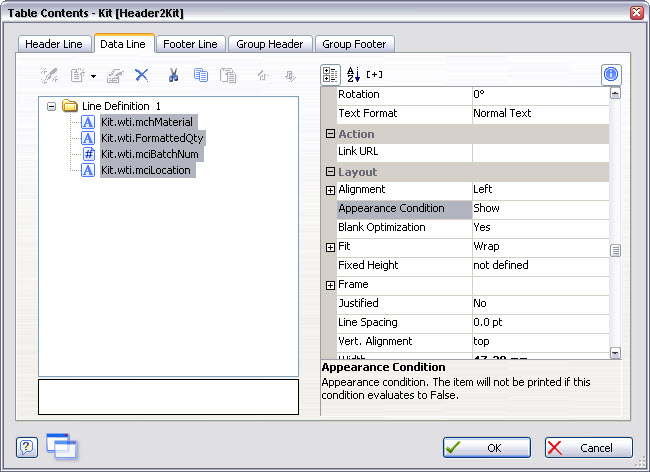Click property grid scrollbar up arrow
650x472 pixels.
coord(615,93)
